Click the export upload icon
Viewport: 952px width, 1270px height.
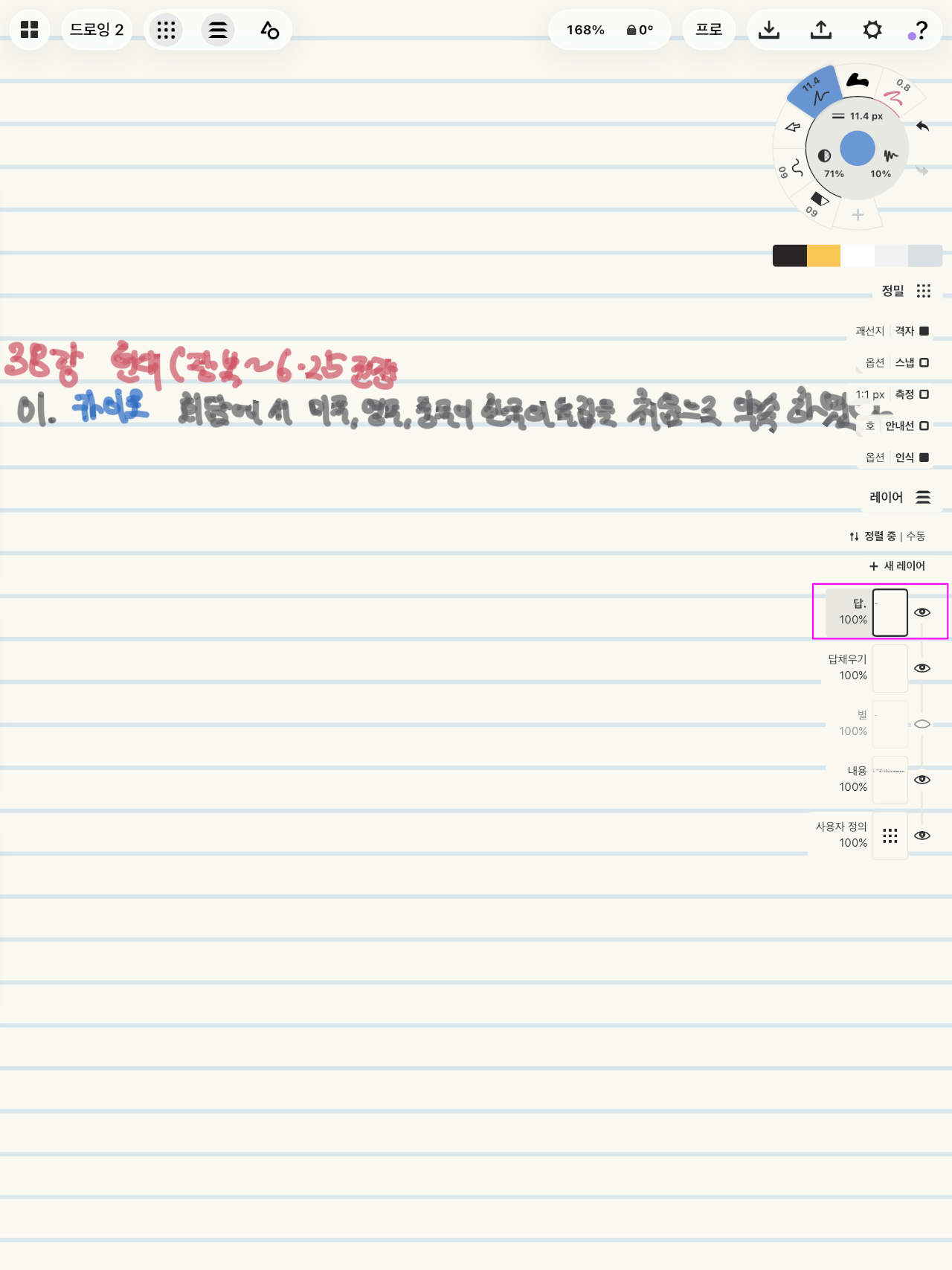821,30
